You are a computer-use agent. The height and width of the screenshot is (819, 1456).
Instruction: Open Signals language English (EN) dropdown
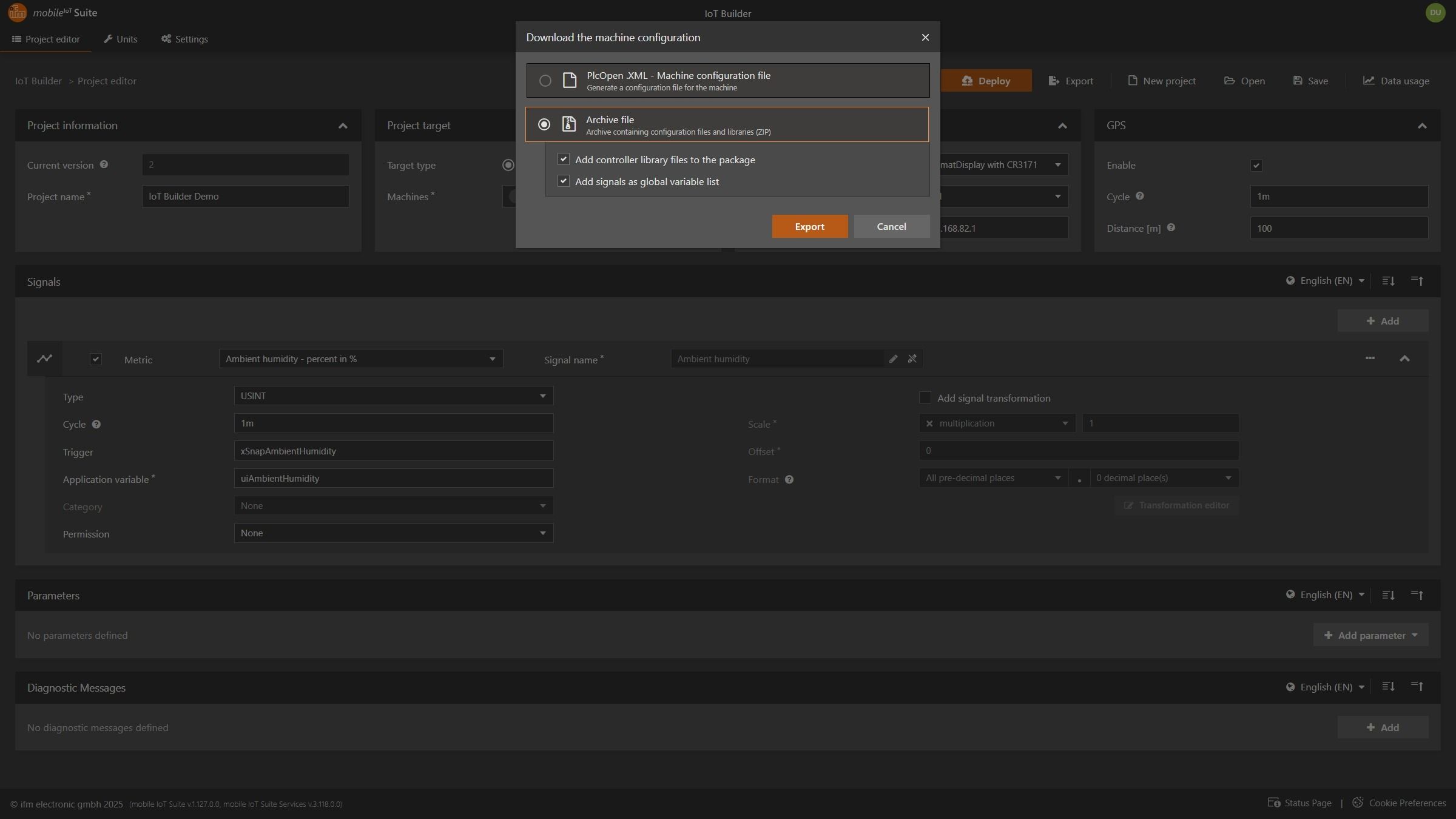(1325, 280)
